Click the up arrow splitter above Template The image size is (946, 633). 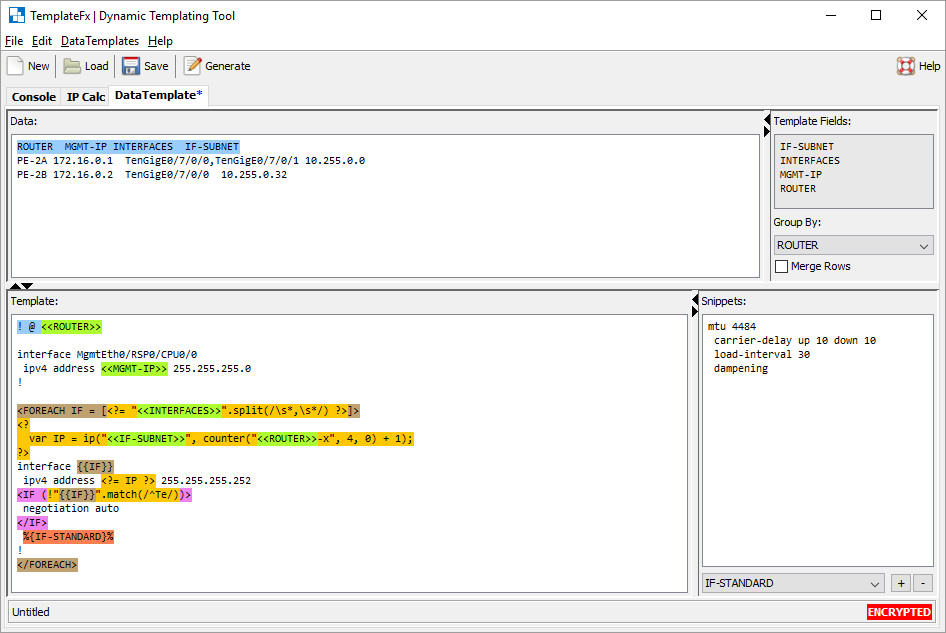click(15, 286)
